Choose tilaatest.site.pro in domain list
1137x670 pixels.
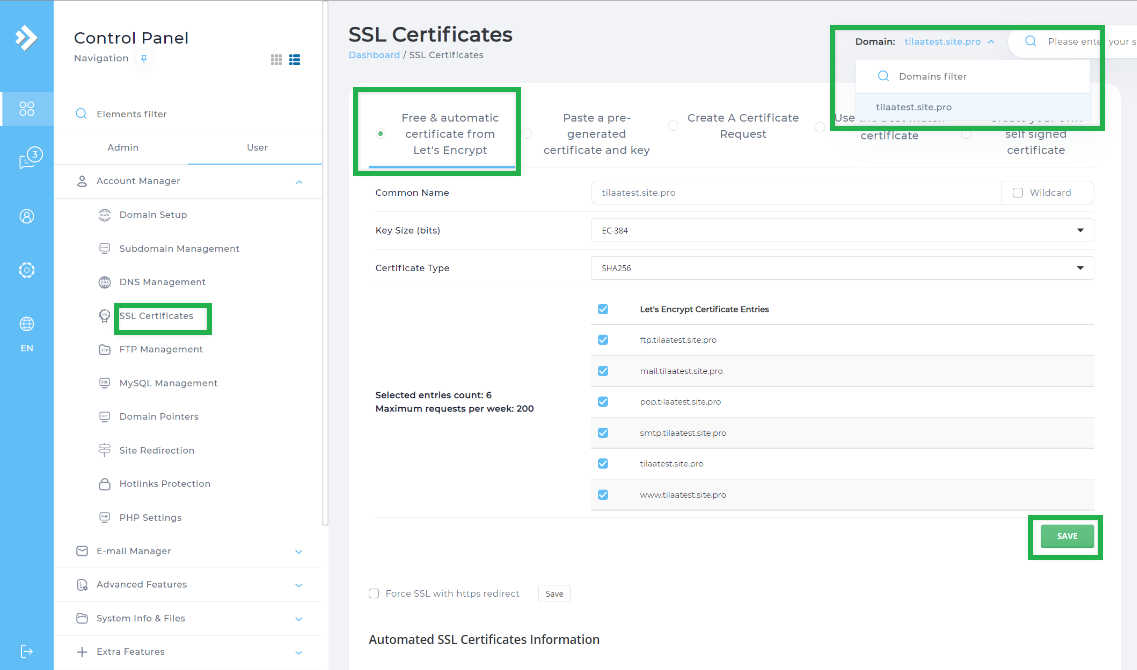tap(972, 107)
